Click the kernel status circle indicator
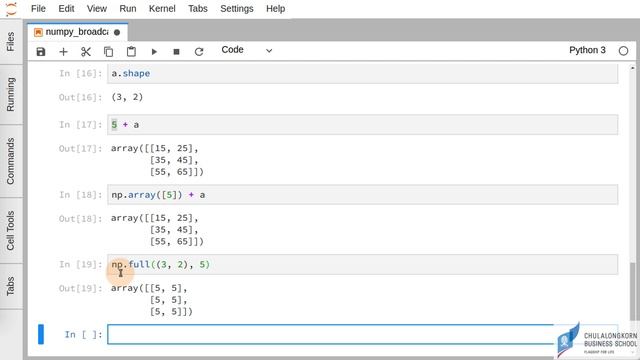The height and width of the screenshot is (360, 640). 623,51
